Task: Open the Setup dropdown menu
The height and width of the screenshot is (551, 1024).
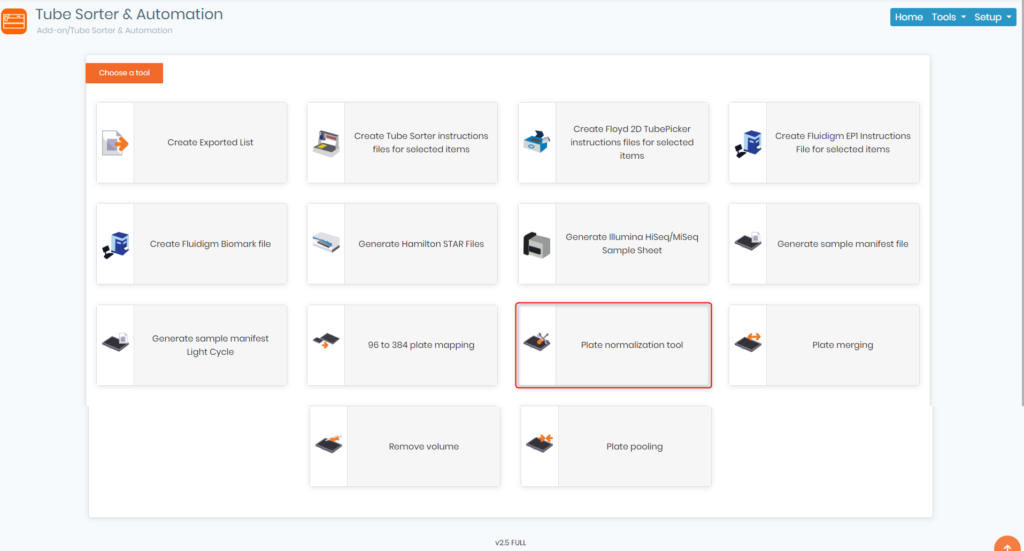Action: (993, 17)
